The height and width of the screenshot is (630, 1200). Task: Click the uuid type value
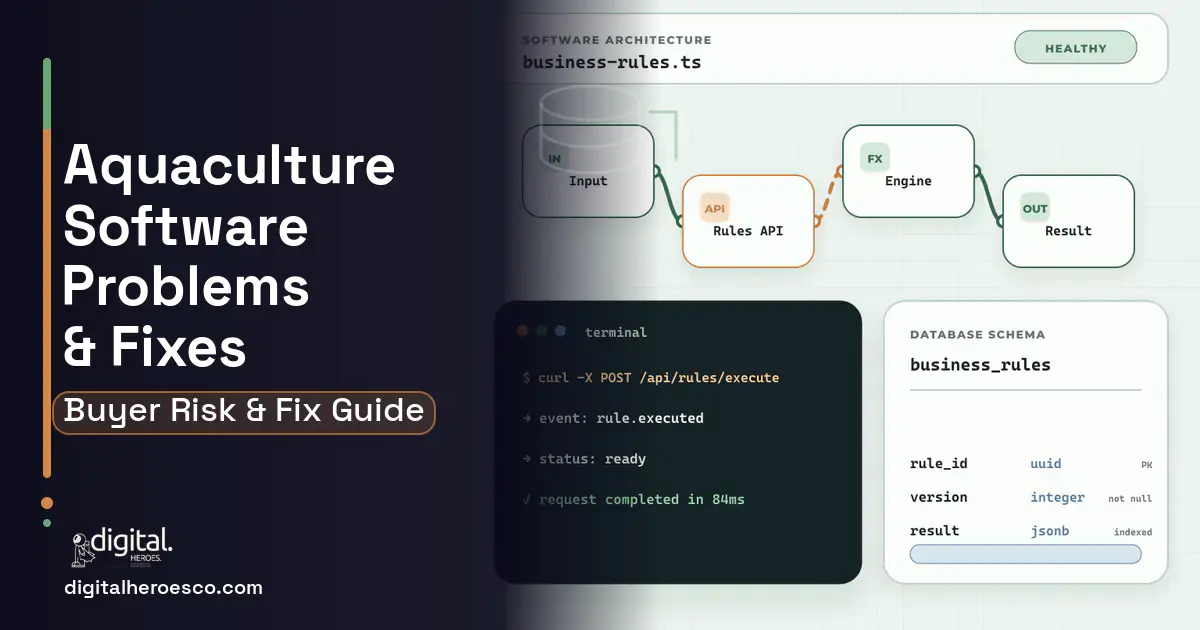coord(1046,464)
